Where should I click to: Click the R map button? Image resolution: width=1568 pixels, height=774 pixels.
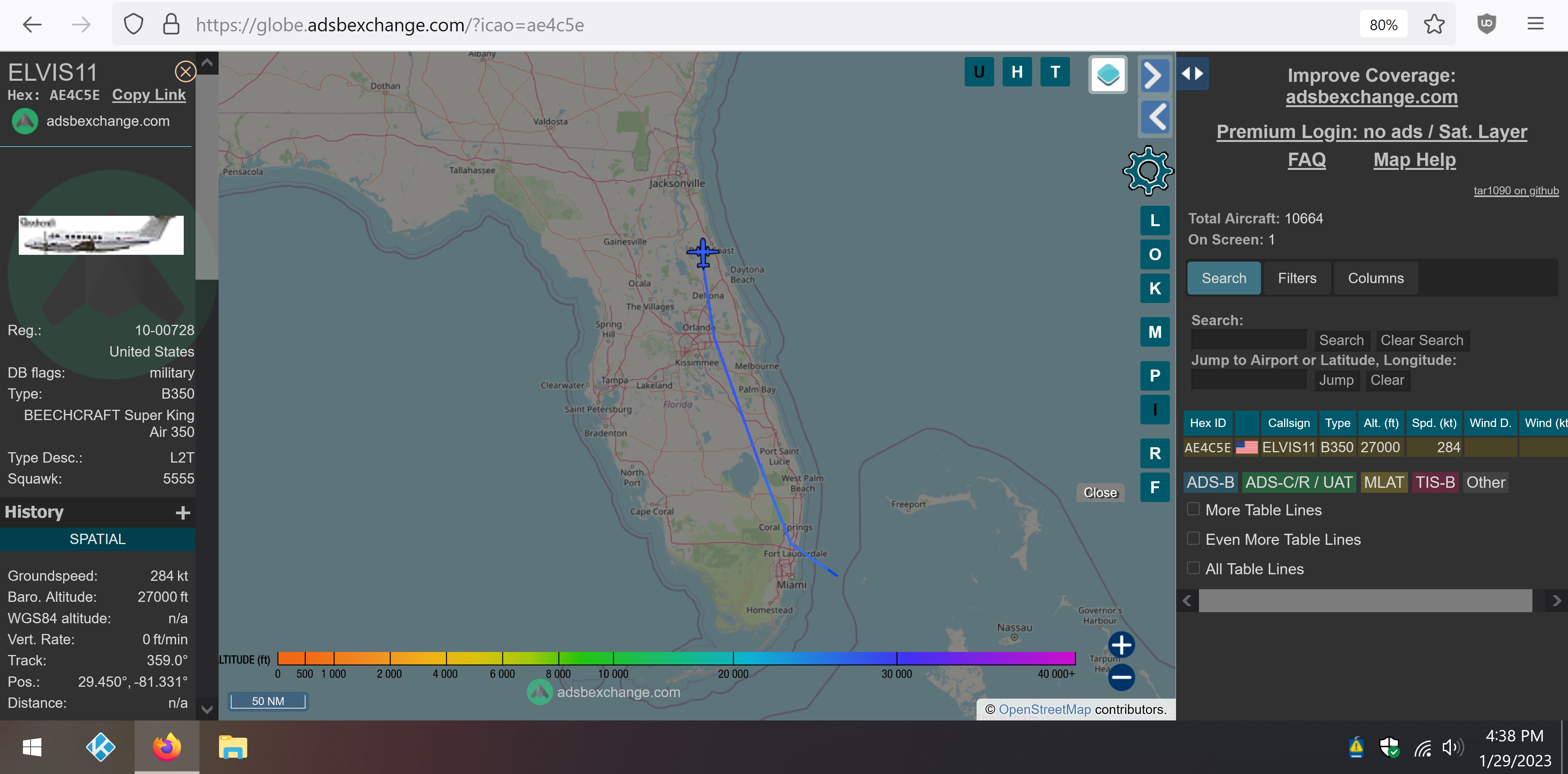(x=1154, y=453)
